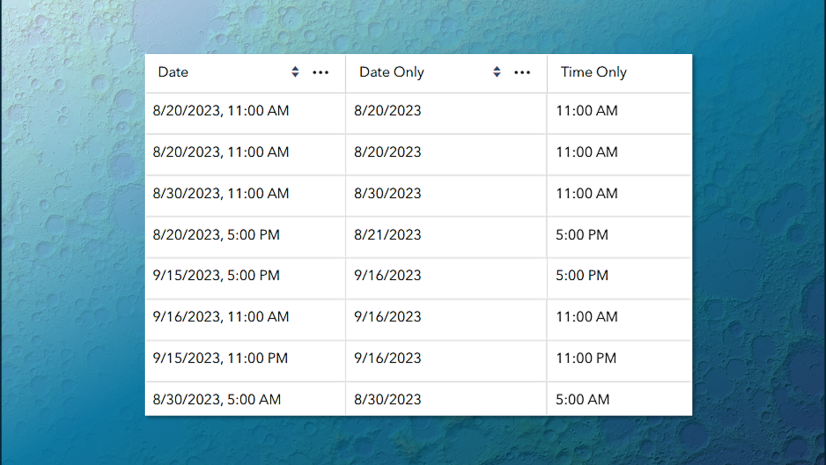Click the first row's 8/20/2023, 11:00 AM cell

click(x=221, y=111)
